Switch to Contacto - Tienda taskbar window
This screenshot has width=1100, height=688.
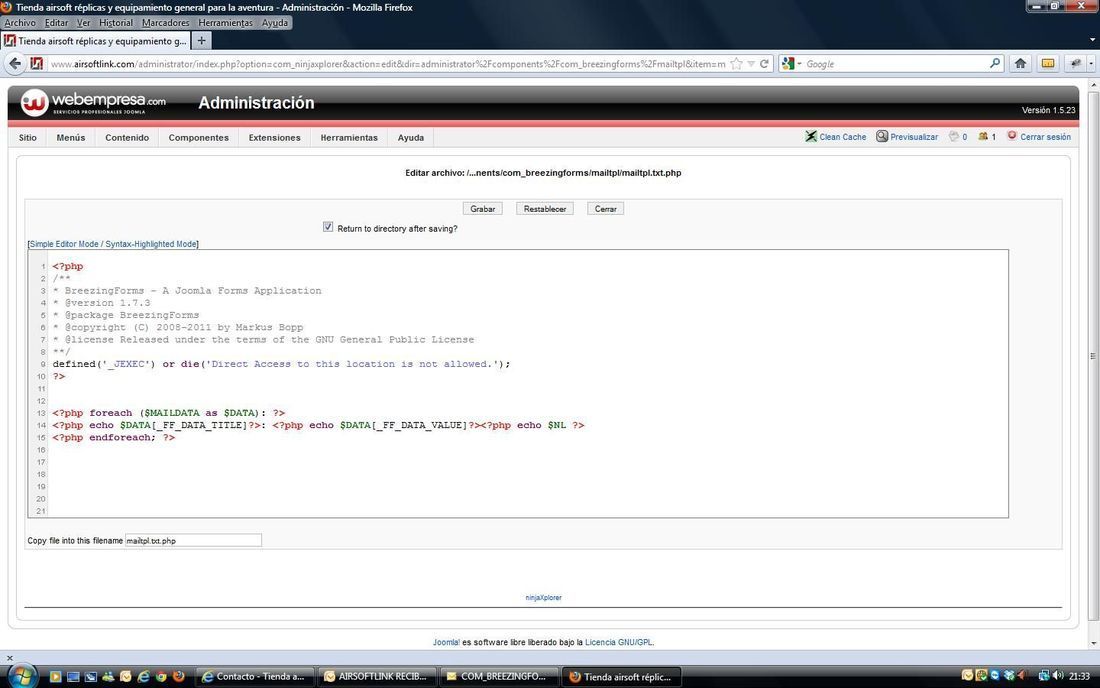click(255, 677)
